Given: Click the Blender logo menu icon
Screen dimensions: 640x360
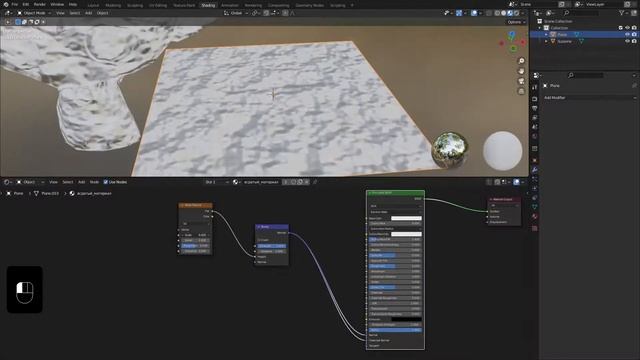Looking at the screenshot, I should (6, 4).
